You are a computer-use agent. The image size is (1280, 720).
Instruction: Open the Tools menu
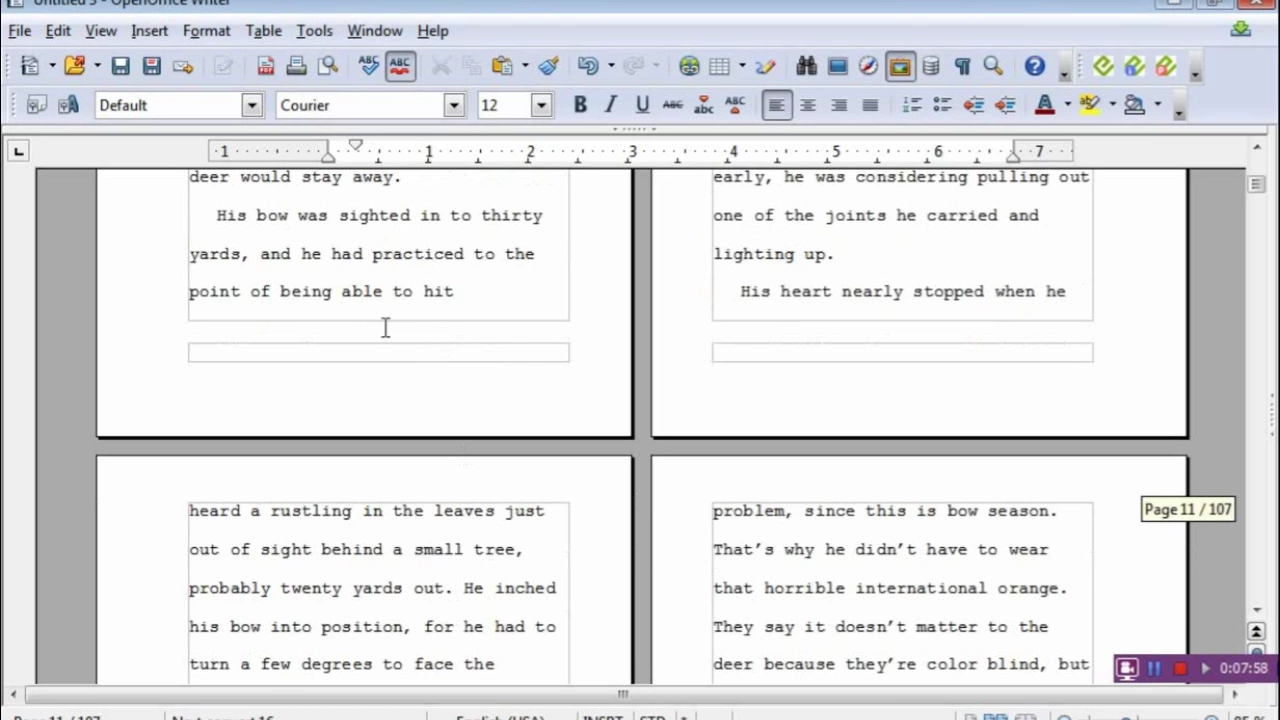(314, 31)
